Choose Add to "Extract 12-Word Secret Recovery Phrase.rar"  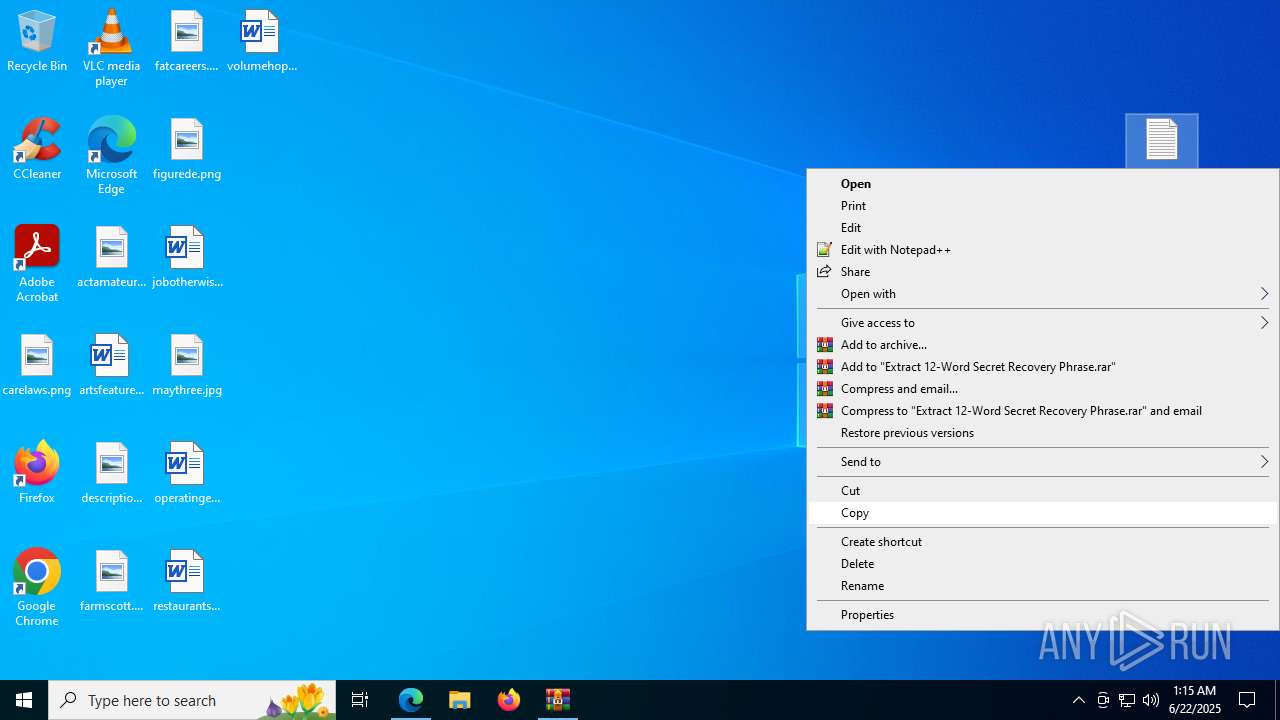1043,367
